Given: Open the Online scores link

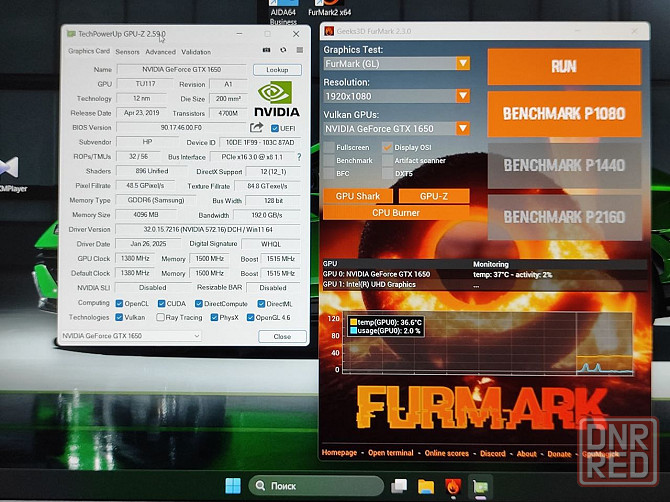Looking at the screenshot, I should pyautogui.click(x=447, y=453).
